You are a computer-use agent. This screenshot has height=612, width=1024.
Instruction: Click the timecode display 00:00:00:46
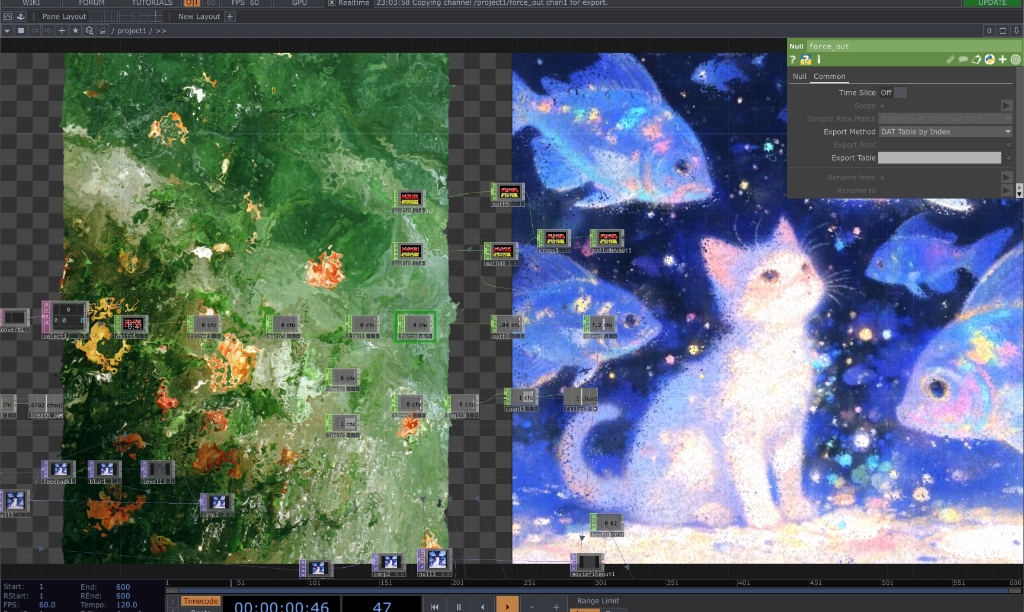281,605
